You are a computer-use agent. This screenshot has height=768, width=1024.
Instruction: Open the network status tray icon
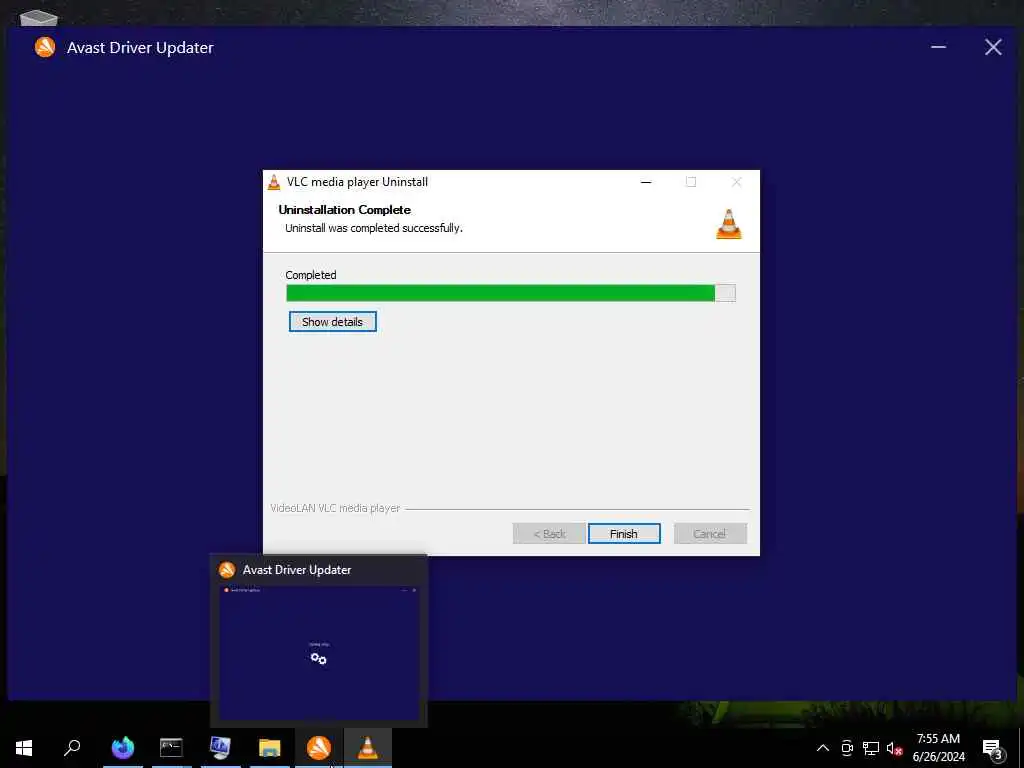coord(871,748)
